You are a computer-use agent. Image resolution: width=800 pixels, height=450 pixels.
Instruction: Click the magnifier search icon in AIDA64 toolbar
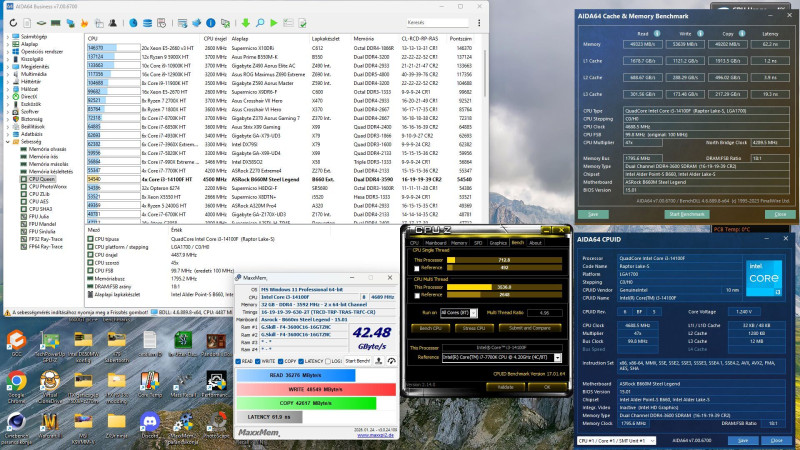(x=260, y=23)
